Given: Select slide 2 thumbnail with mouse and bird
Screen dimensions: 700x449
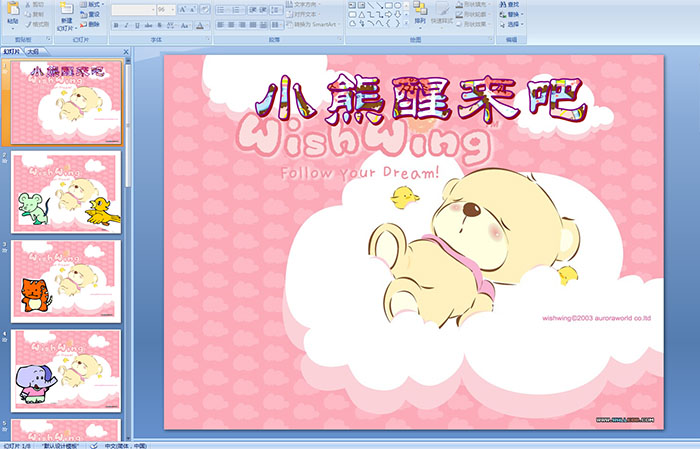Looking at the screenshot, I should click(66, 192).
